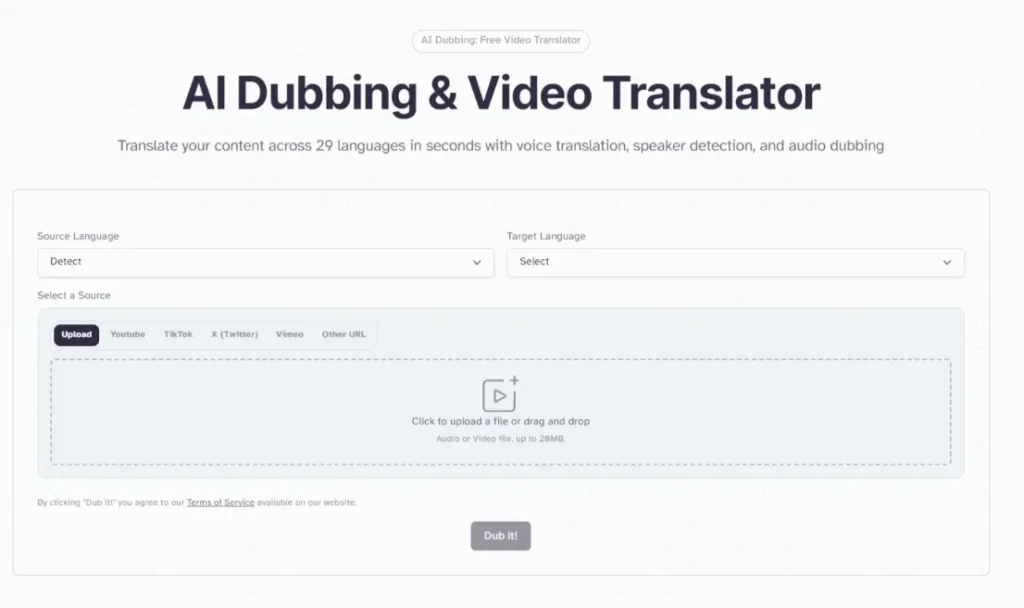Click the AI Dubbing & Video Translator heading
This screenshot has height=608, width=1024.
tap(500, 92)
